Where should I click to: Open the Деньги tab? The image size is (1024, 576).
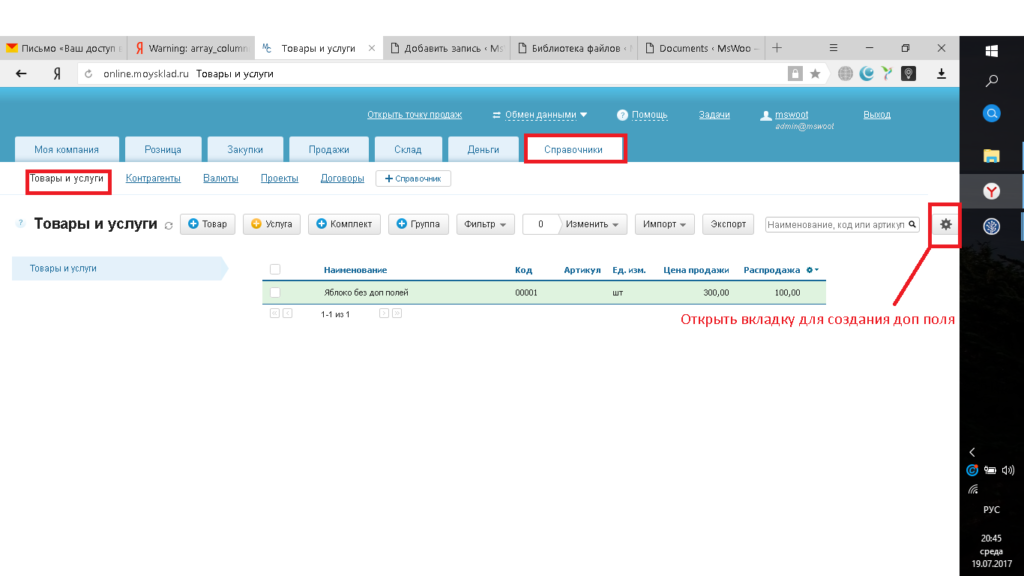(x=483, y=150)
